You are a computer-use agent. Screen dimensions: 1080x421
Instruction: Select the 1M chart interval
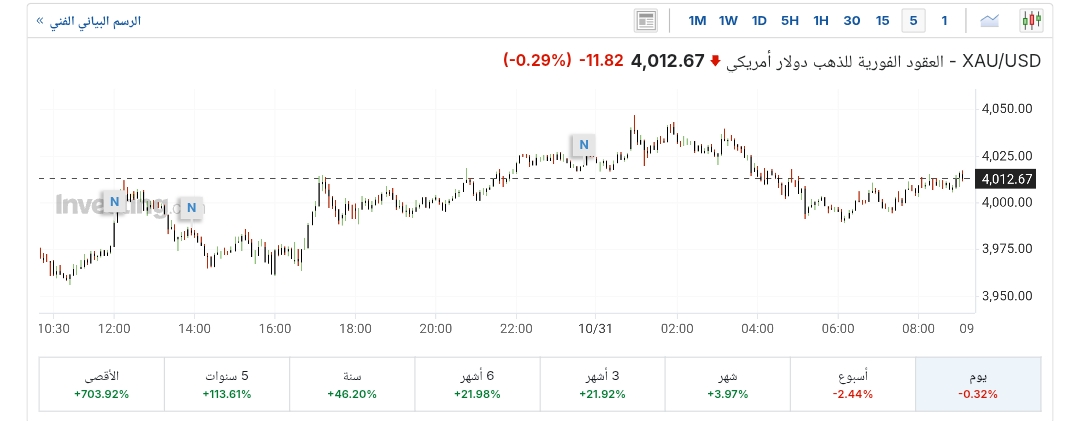tap(697, 20)
